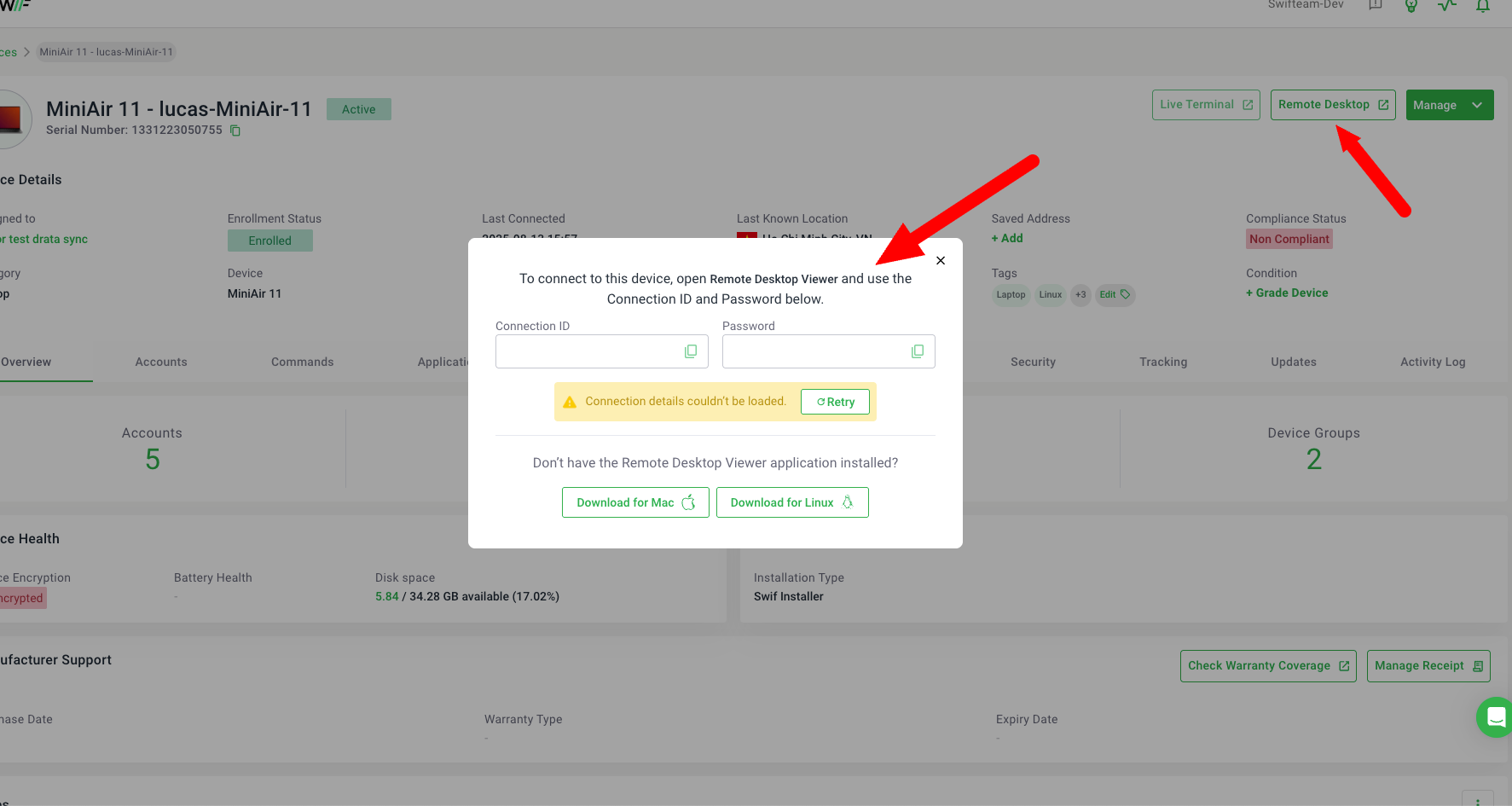
Task: Switch to the Security tab
Action: (x=1033, y=362)
